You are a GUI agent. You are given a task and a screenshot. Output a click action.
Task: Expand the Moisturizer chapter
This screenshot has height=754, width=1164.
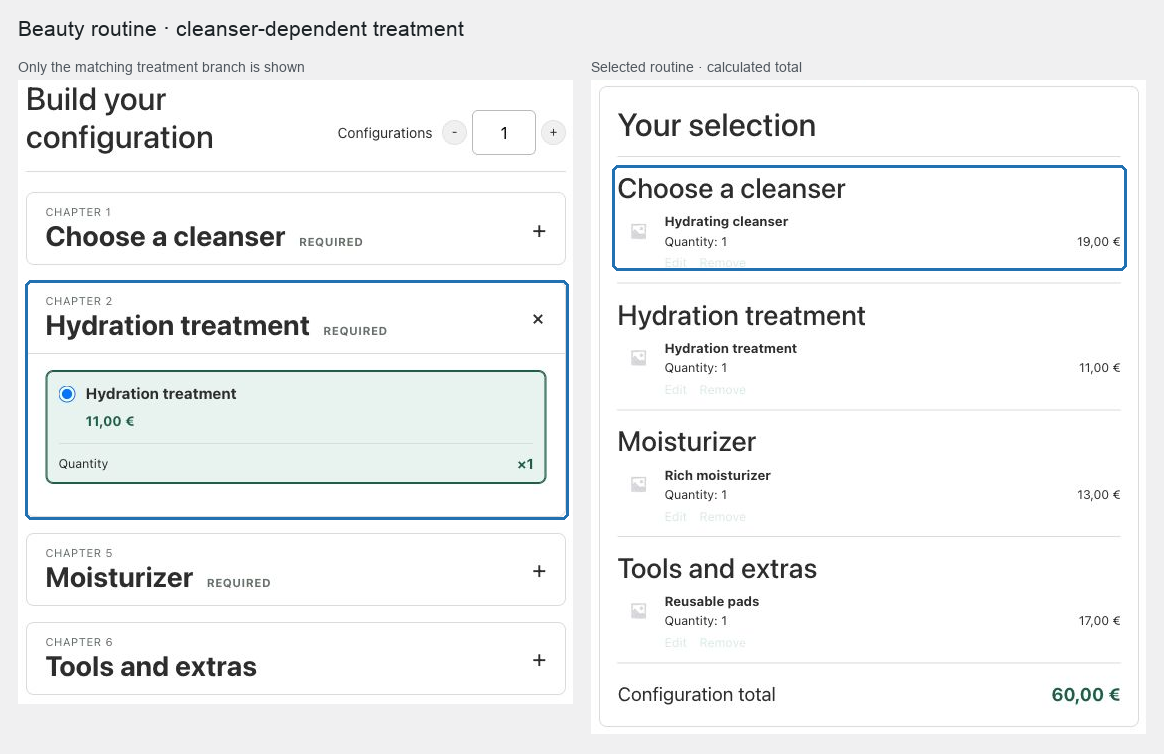(x=539, y=571)
